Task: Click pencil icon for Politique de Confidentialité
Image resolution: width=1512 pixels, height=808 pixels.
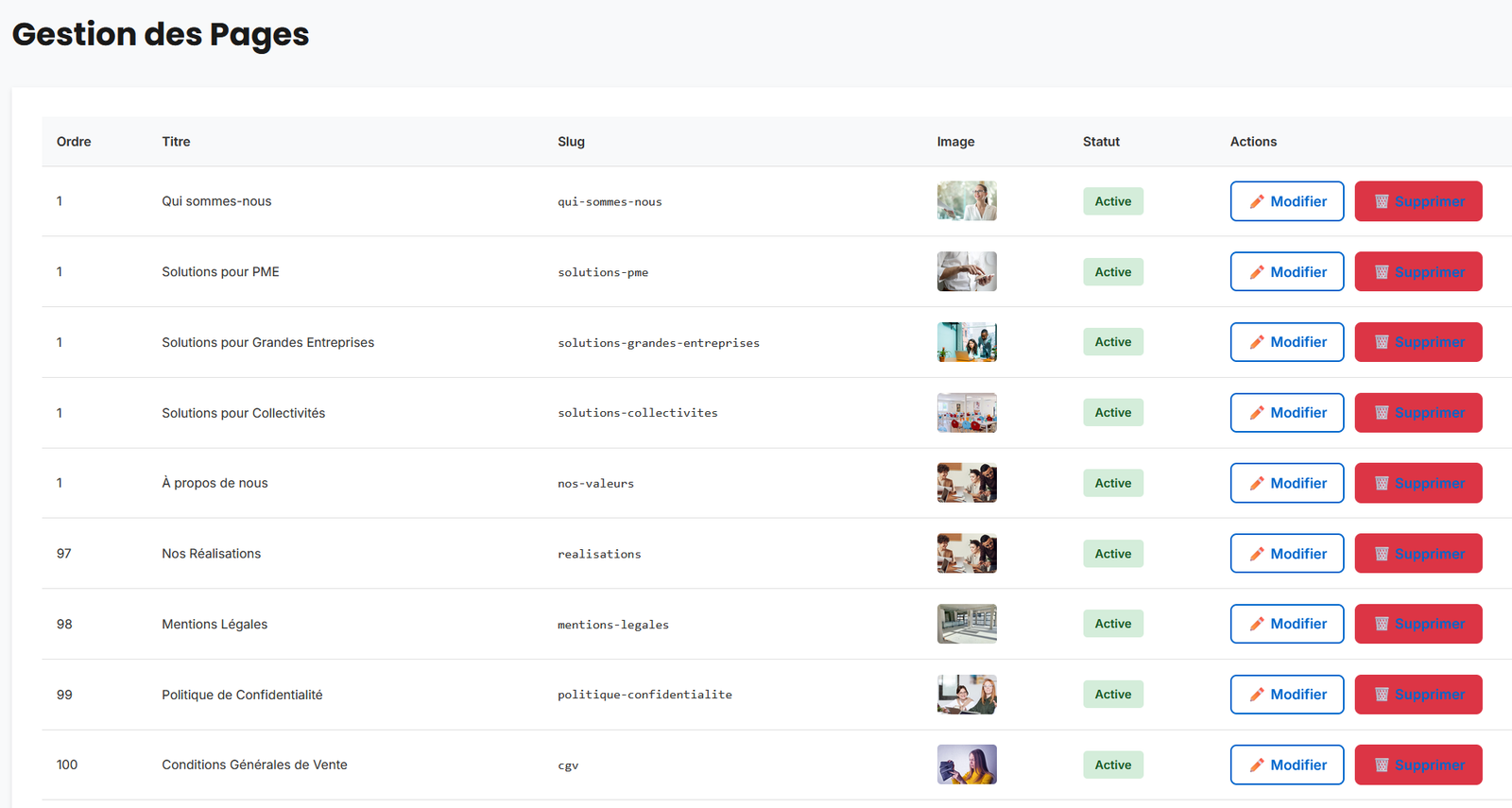Action: coord(1257,695)
